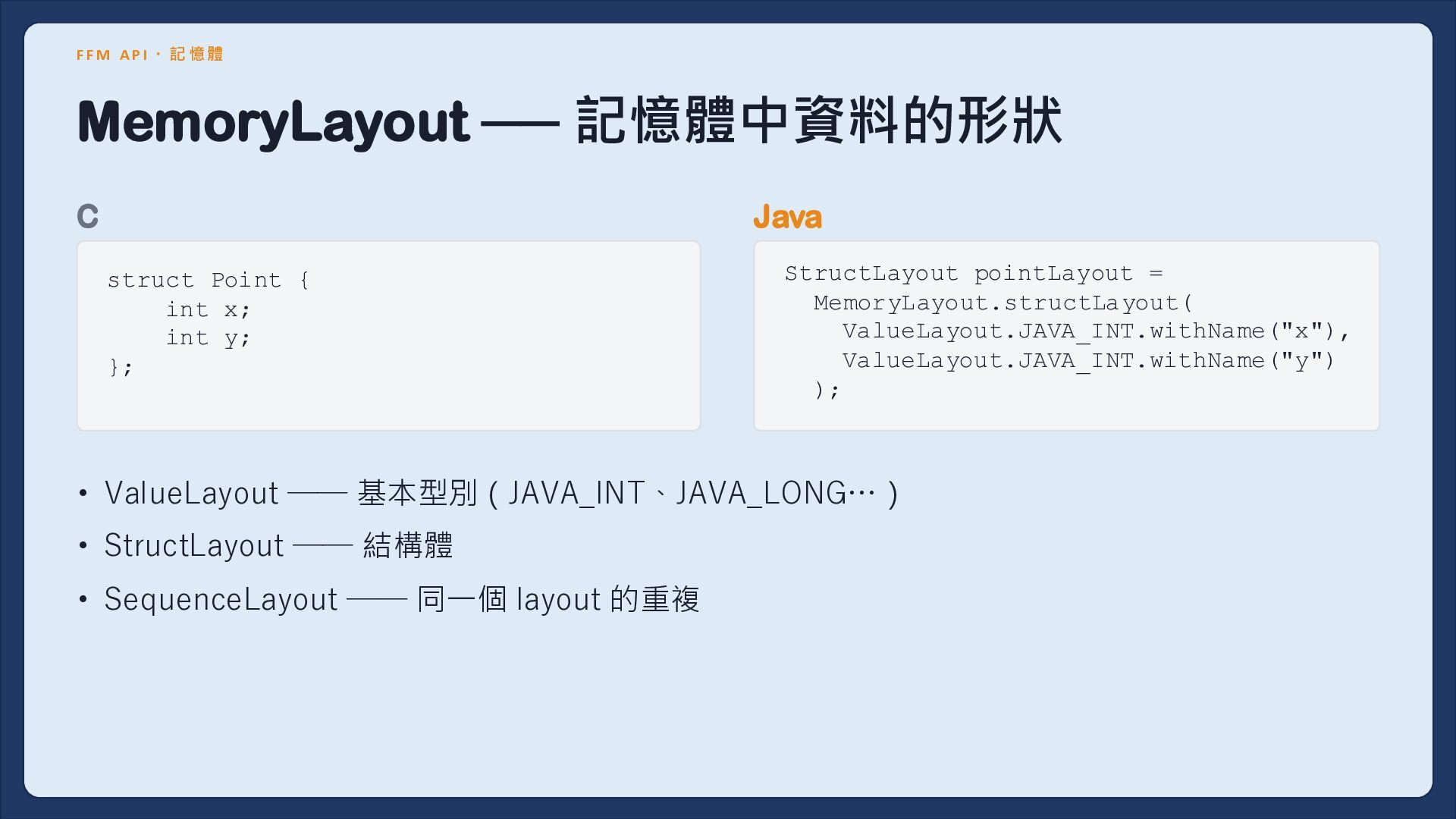
Task: Click the int x; code line
Action: tap(208, 309)
